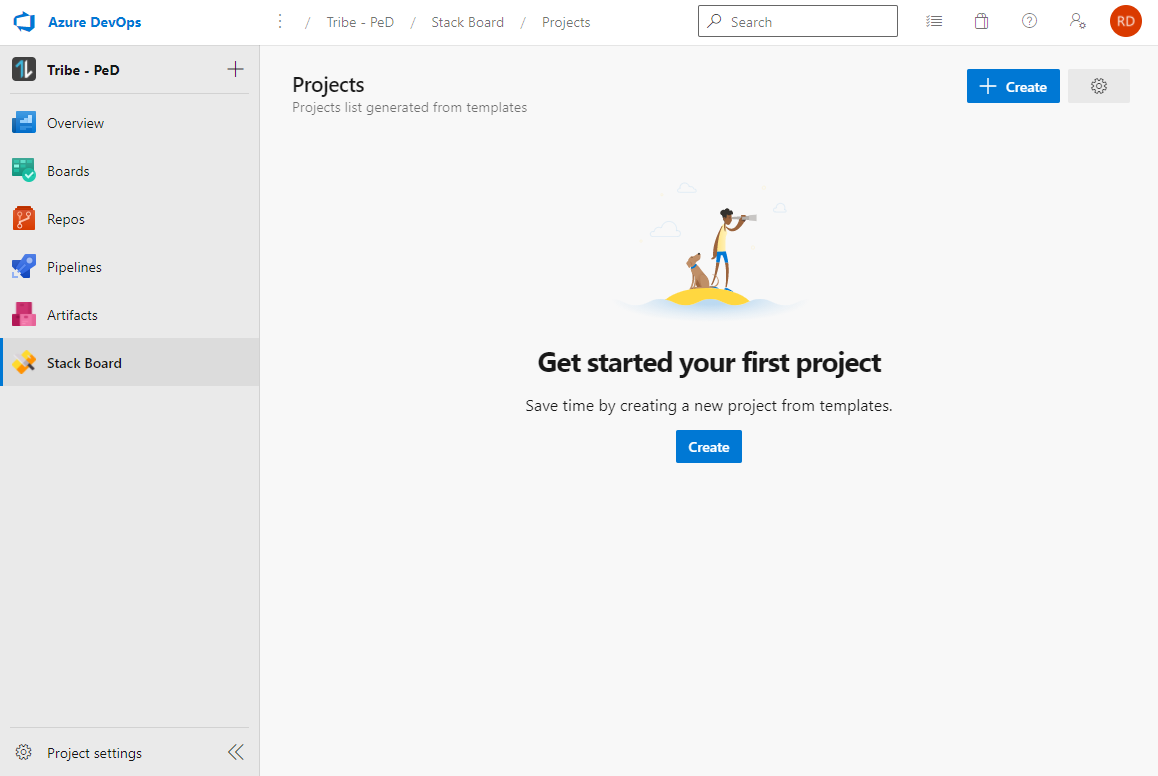1158x776 pixels.
Task: Focus the Search input field
Action: click(798, 21)
